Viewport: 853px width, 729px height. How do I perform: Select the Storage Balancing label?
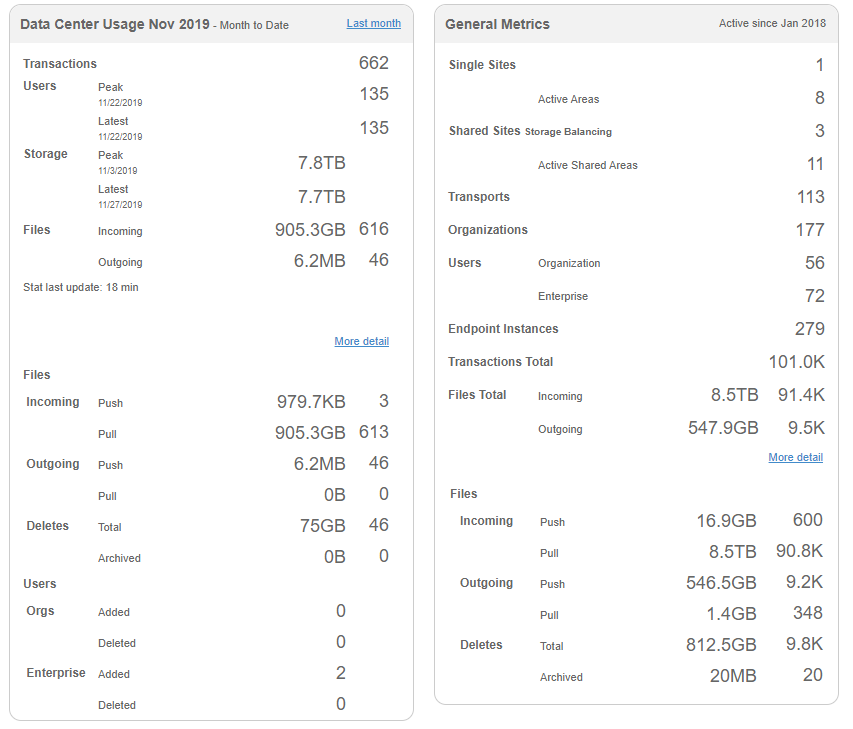tap(568, 132)
